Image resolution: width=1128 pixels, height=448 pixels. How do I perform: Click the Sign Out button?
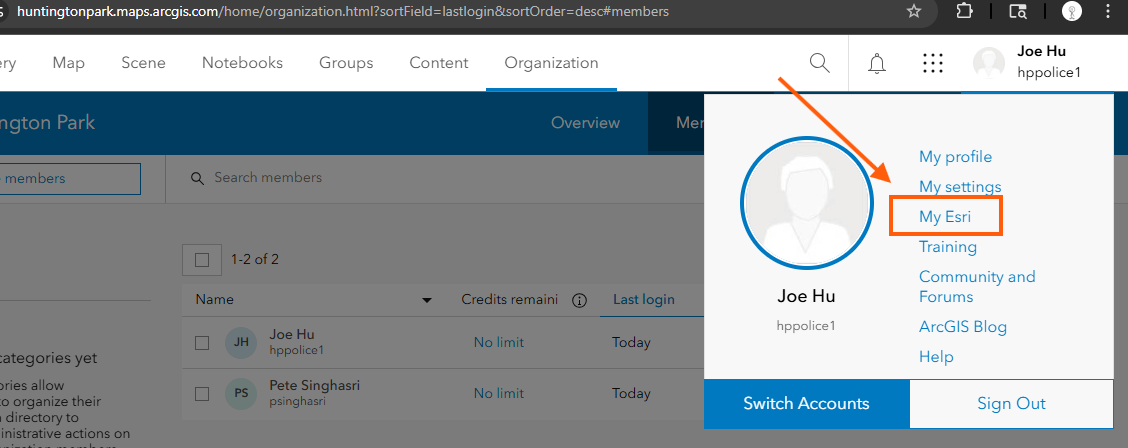coord(1011,404)
